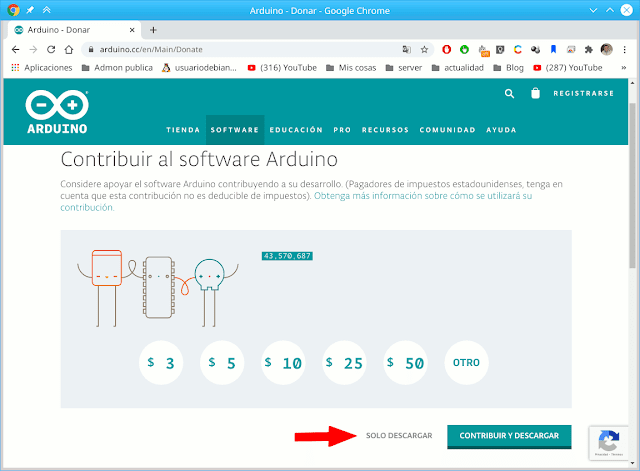Image resolution: width=640 pixels, height=471 pixels.
Task: Click SOLO DESCARGAR
Action: click(x=399, y=435)
